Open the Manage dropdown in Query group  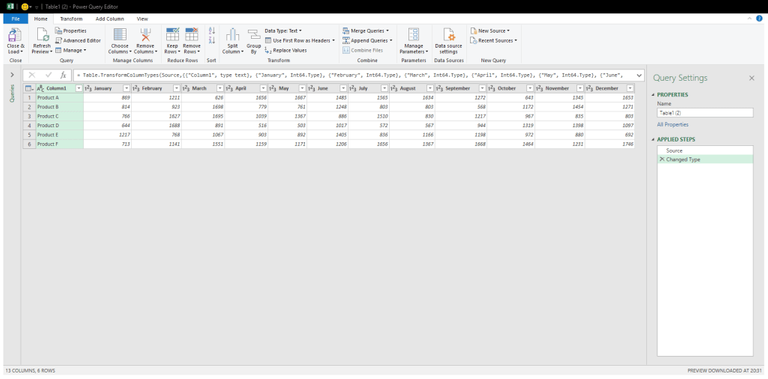coord(71,50)
